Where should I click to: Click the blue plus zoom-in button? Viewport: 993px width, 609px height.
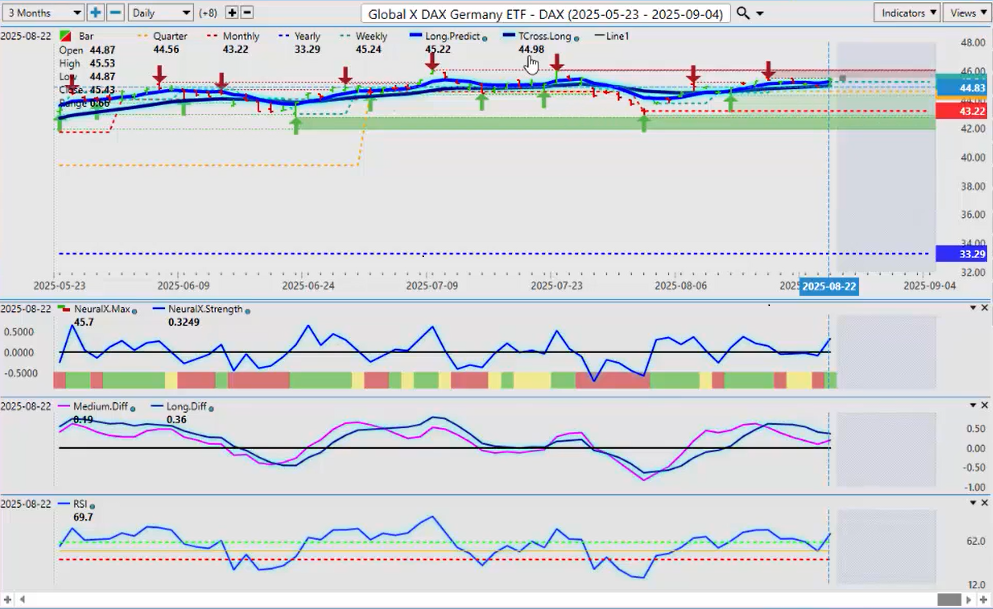(x=95, y=13)
